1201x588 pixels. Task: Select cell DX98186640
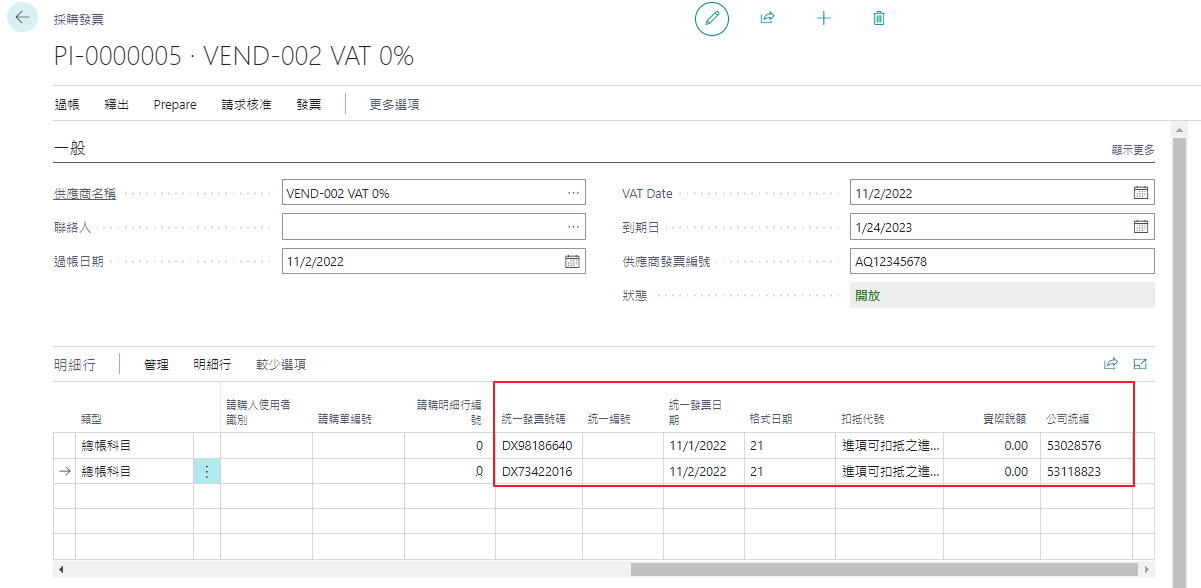click(538, 445)
